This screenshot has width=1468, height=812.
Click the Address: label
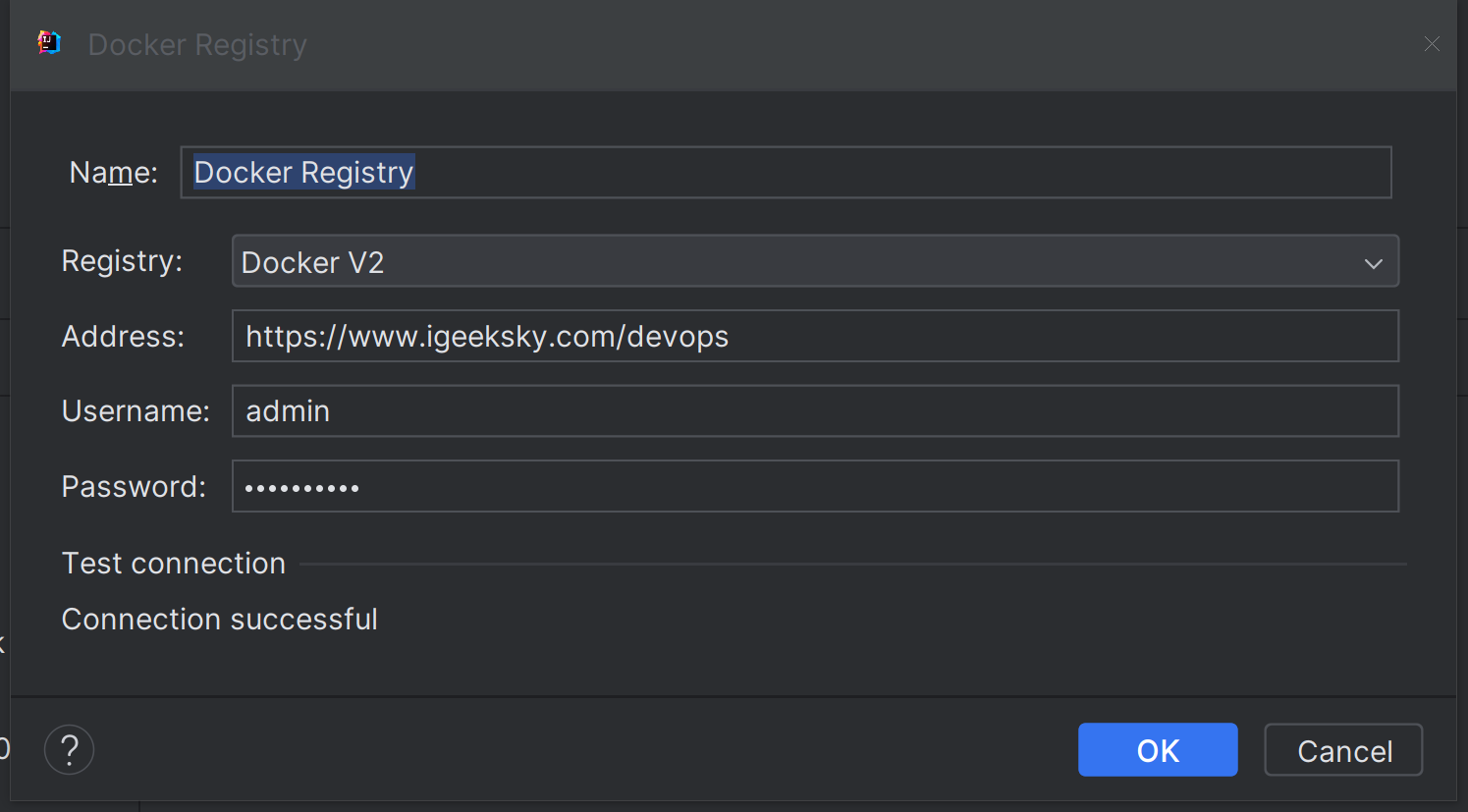point(123,337)
